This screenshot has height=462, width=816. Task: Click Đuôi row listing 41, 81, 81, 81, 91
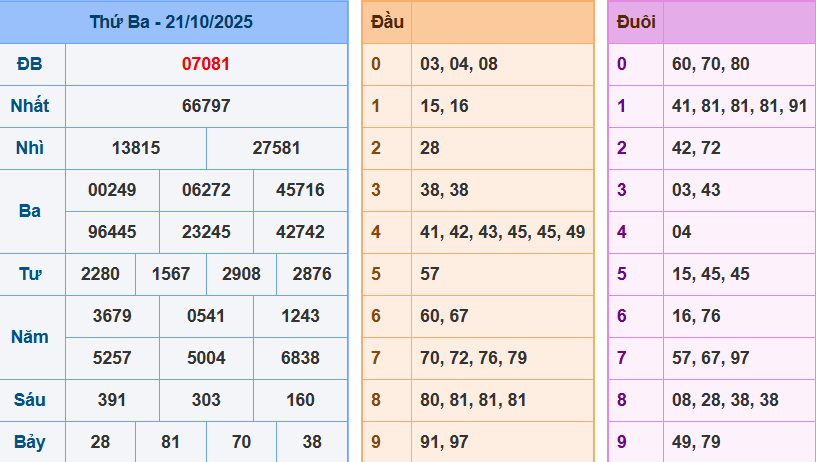pos(739,106)
